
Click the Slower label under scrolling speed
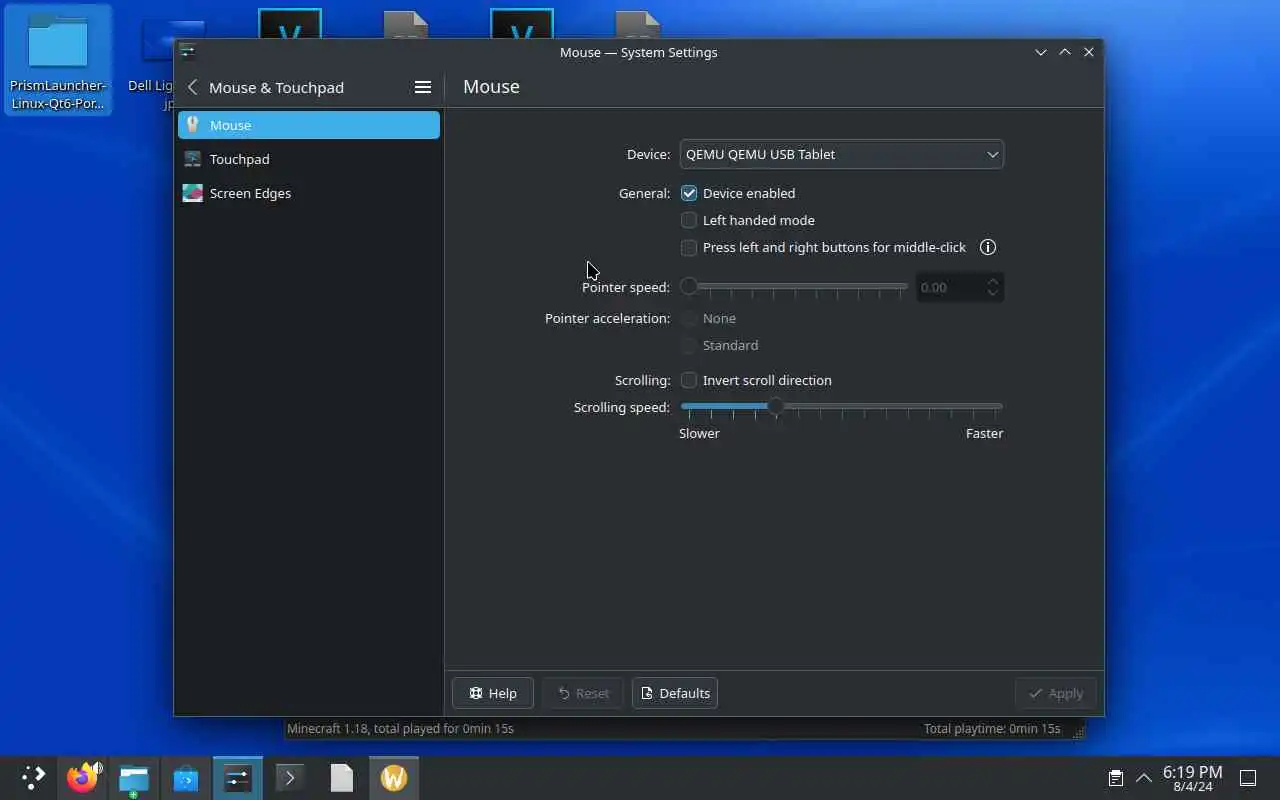(699, 433)
